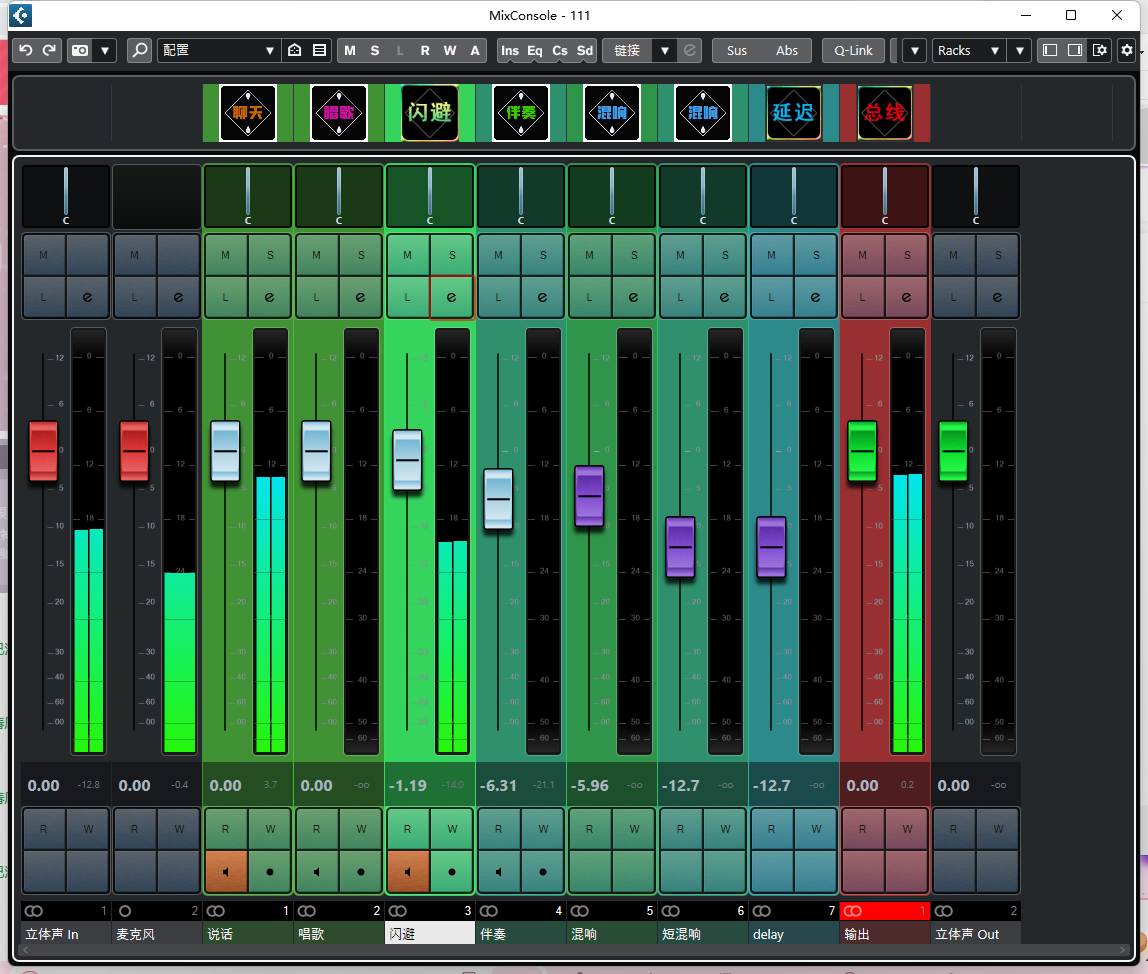Click the 0.00 level field of 麦克风 channel
This screenshot has width=1148, height=974.
pos(134,785)
